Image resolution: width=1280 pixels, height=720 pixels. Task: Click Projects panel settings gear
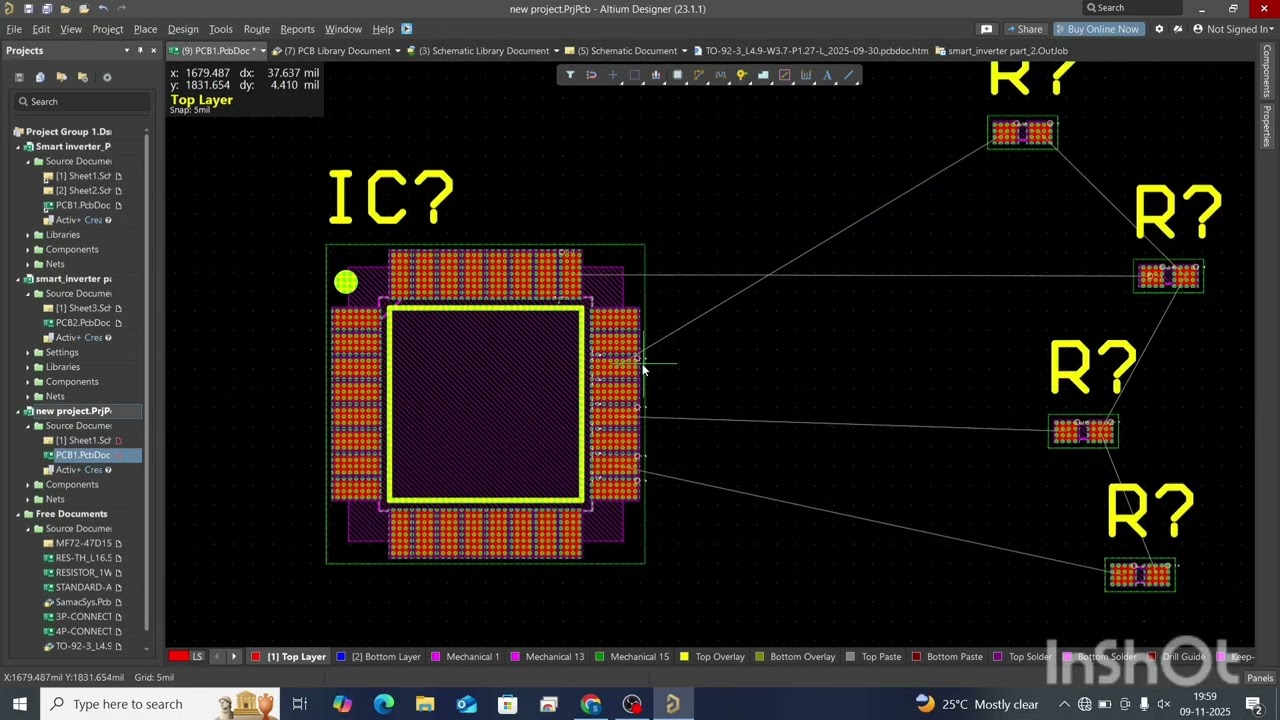[x=107, y=77]
